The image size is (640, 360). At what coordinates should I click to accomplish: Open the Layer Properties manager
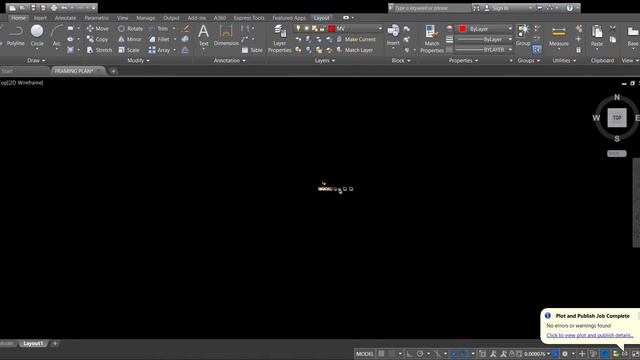coord(280,39)
